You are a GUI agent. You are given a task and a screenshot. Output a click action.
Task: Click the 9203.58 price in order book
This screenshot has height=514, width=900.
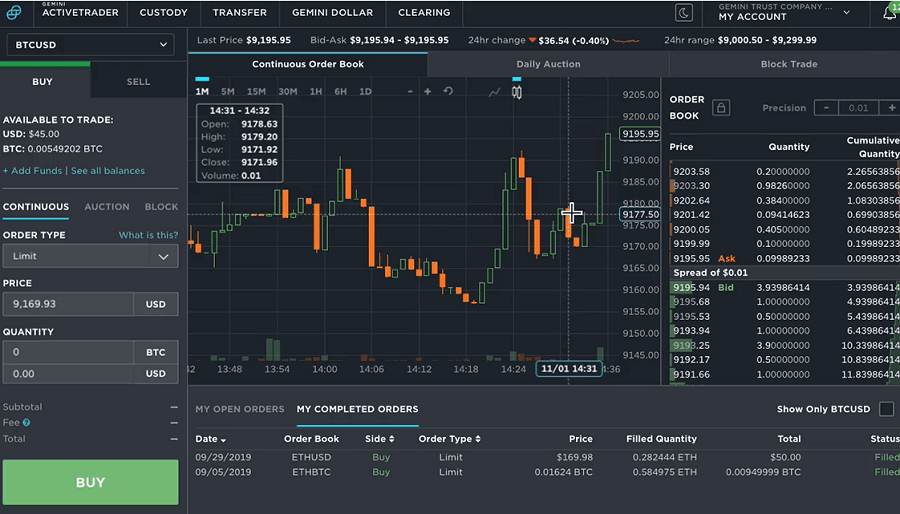click(691, 172)
